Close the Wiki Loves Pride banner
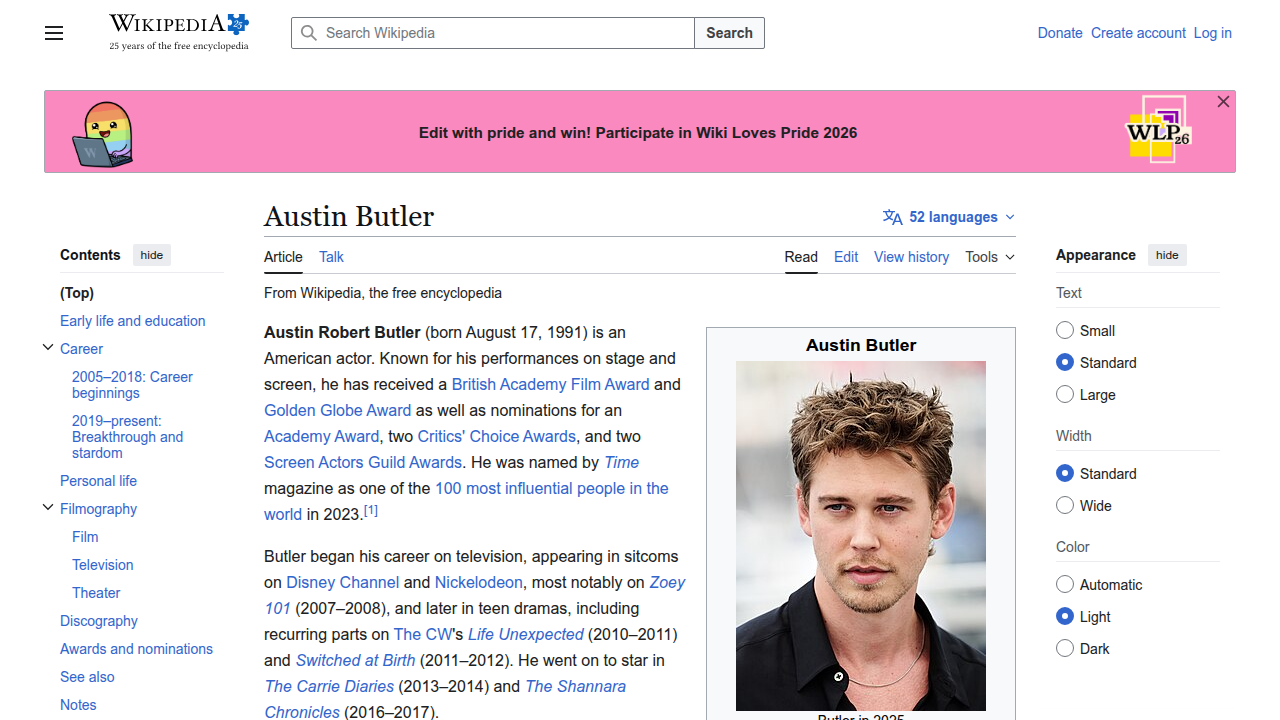 click(x=1223, y=102)
